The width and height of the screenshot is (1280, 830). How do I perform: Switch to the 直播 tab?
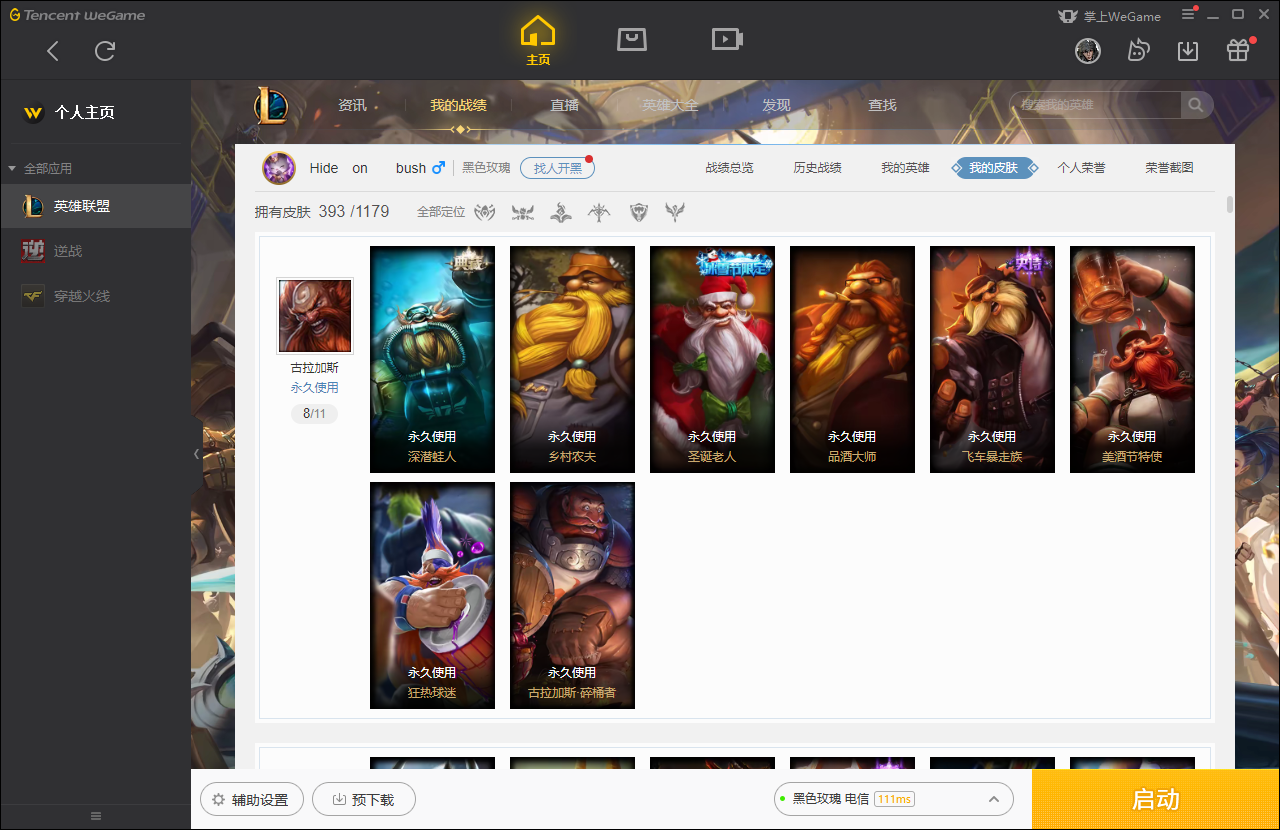pos(565,105)
